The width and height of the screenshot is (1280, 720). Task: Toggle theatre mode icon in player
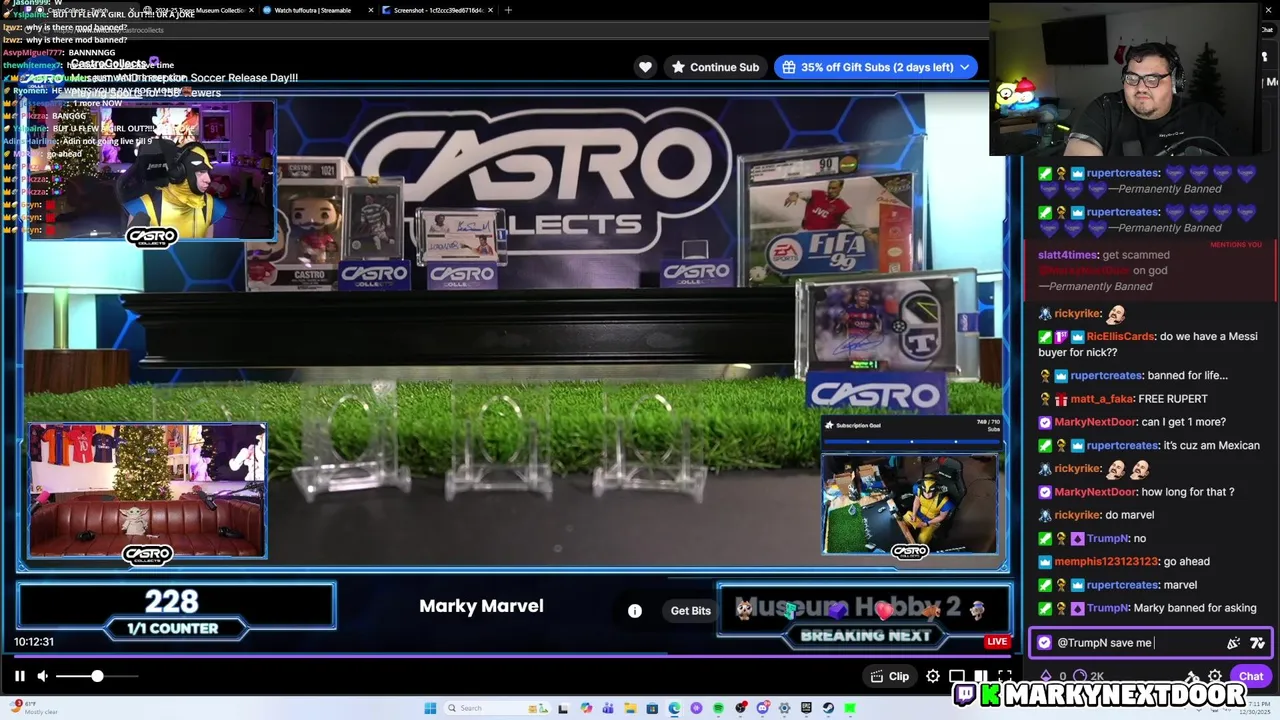coord(980,676)
